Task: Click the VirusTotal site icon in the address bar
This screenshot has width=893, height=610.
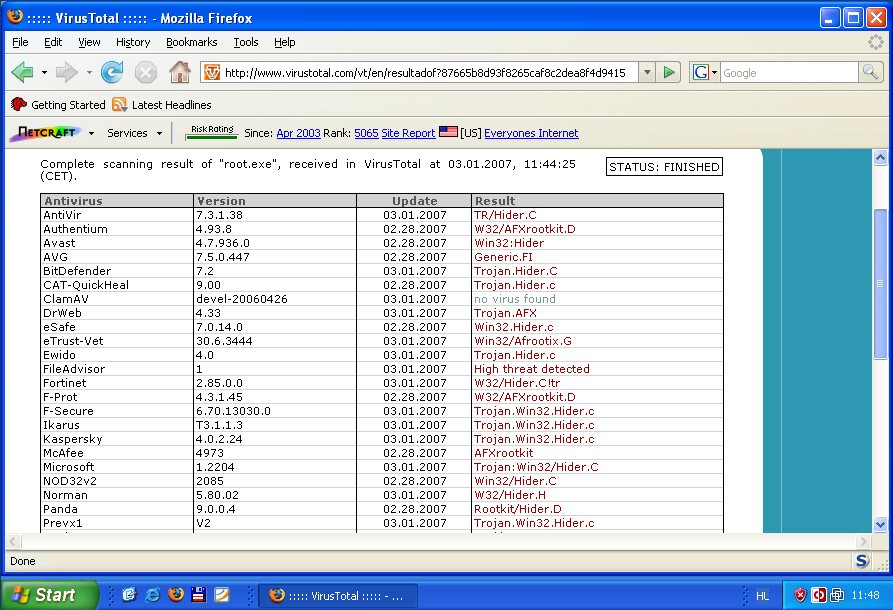Action: coord(212,72)
